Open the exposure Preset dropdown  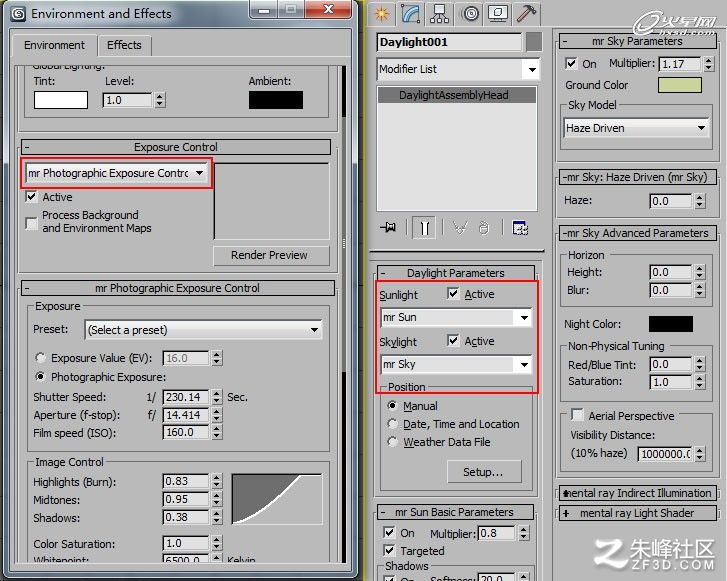tap(203, 330)
